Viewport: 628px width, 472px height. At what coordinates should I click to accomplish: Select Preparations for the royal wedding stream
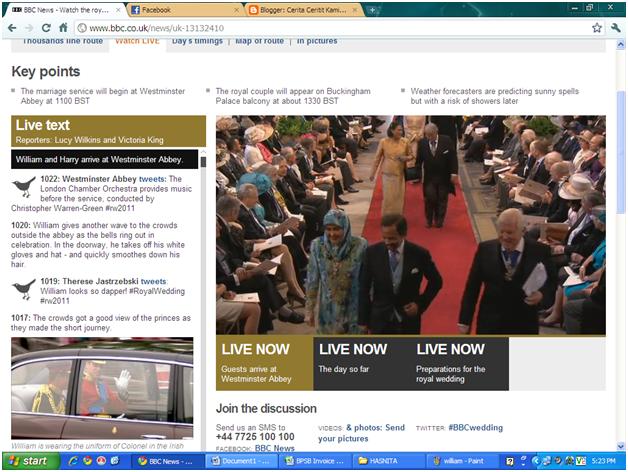[x=460, y=363]
